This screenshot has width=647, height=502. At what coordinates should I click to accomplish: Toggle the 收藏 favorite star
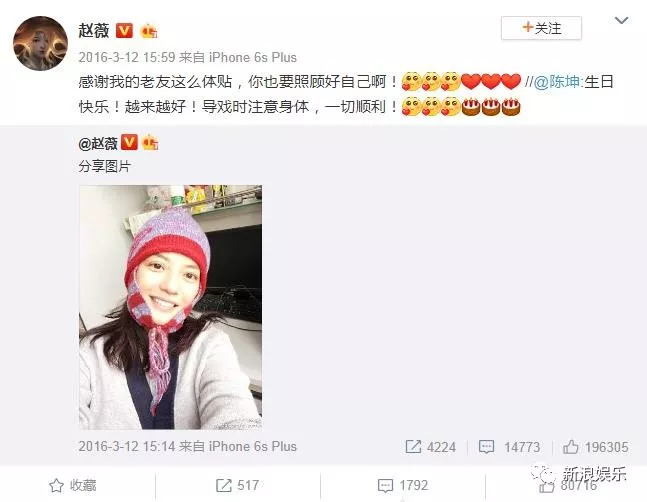(x=73, y=486)
